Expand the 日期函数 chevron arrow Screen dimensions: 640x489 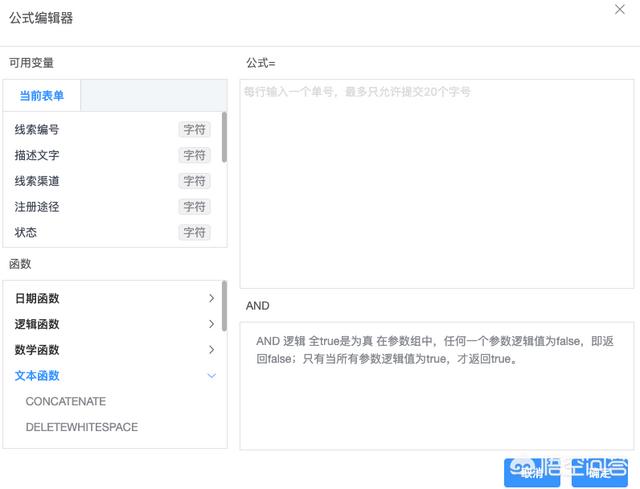point(211,298)
